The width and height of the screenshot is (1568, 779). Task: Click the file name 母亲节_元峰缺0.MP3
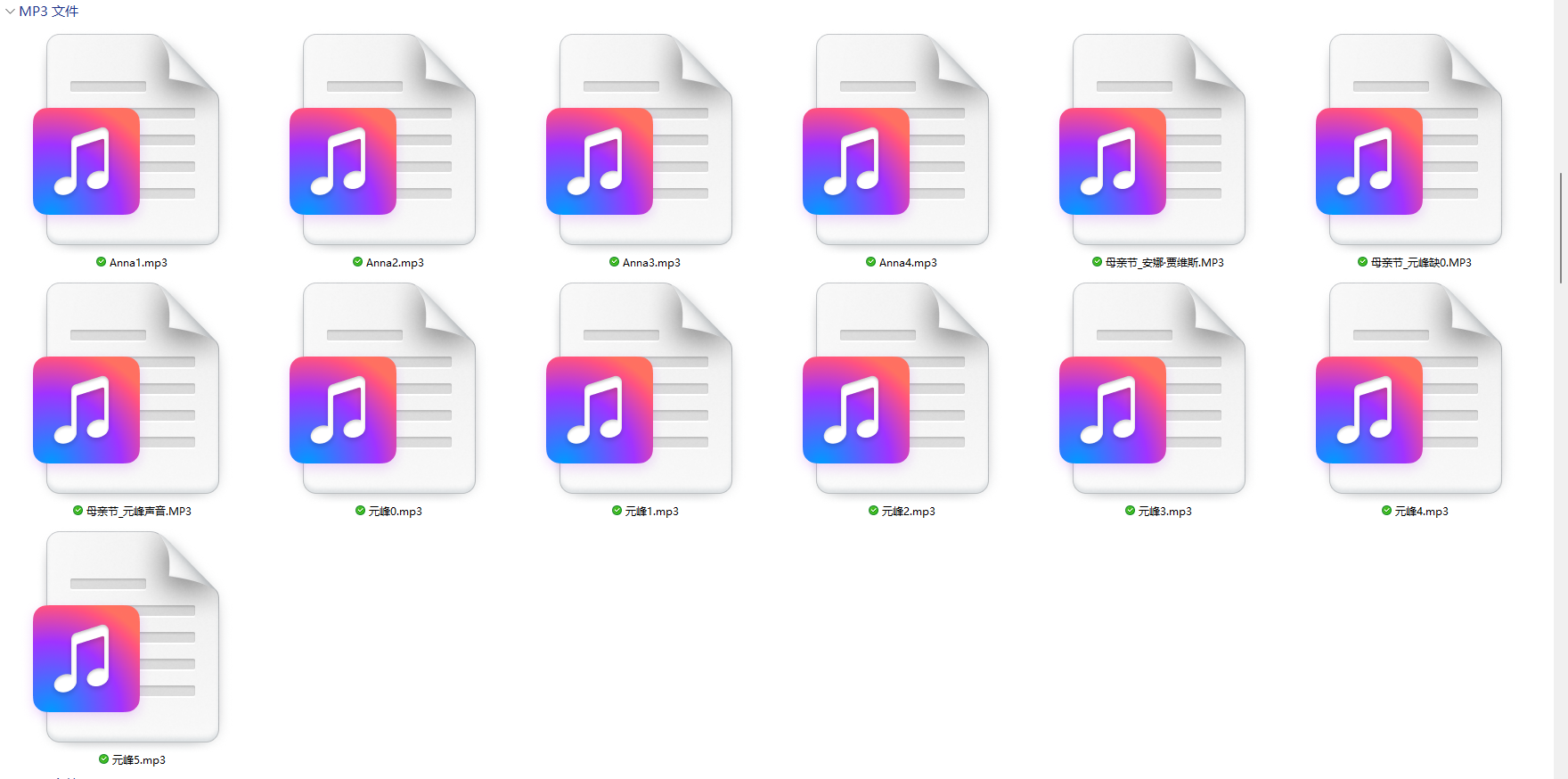(x=1421, y=263)
